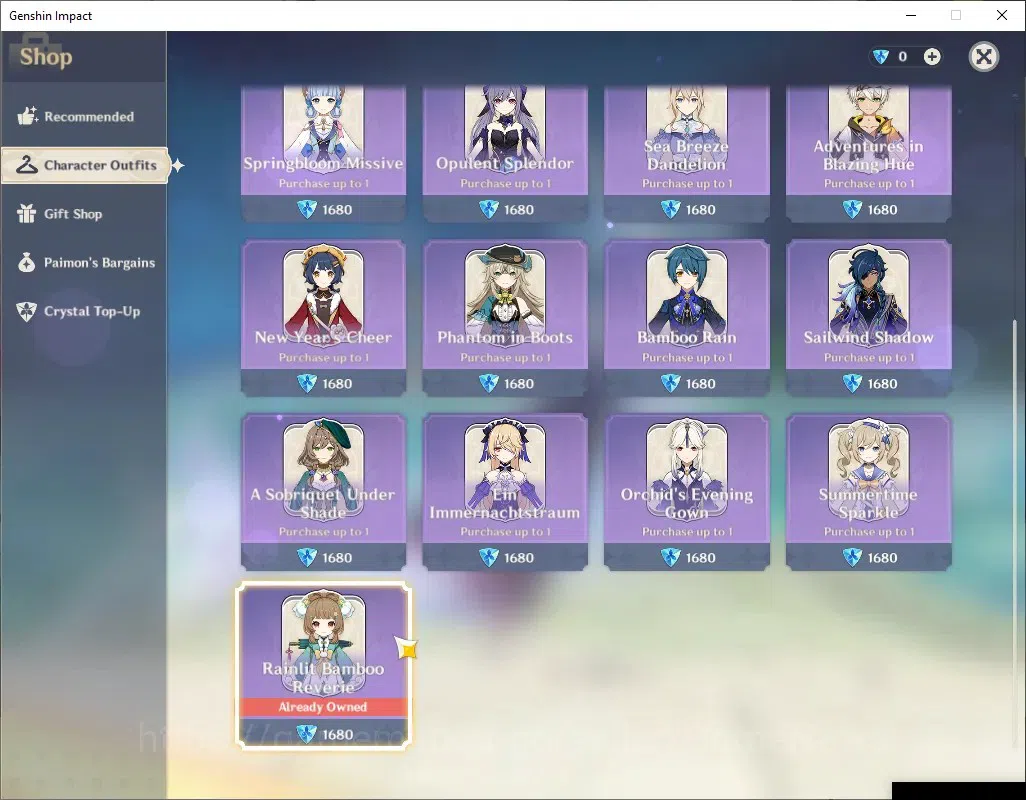The width and height of the screenshot is (1026, 800).
Task: Close the shop with the round X button
Action: pos(983,57)
